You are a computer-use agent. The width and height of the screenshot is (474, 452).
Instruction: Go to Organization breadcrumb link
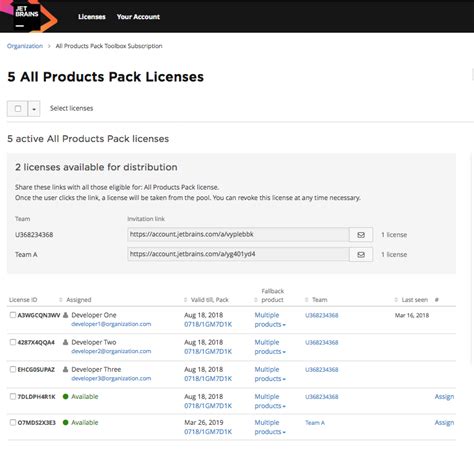click(25, 46)
